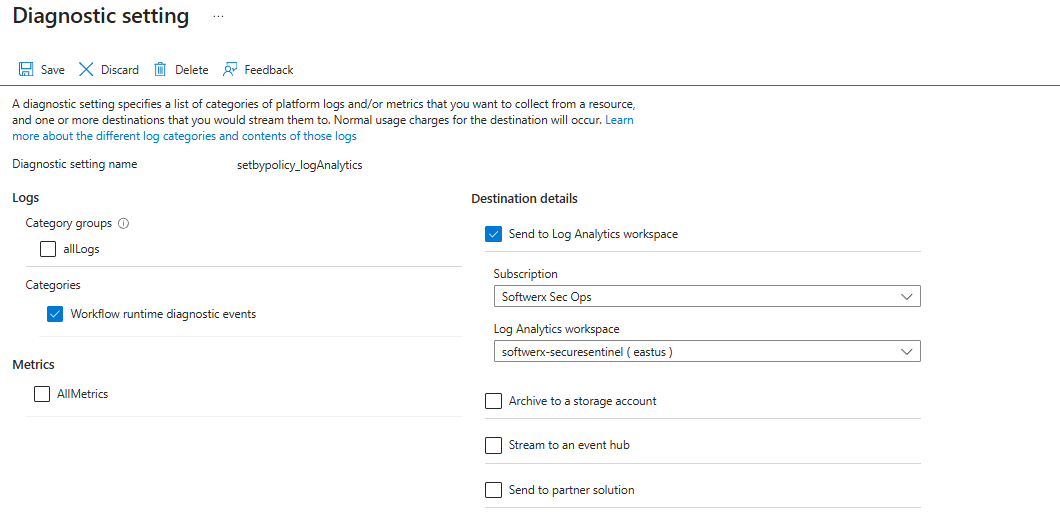Viewport: 1060px width, 516px height.
Task: Click the Delete trash can icon
Action: point(160,70)
